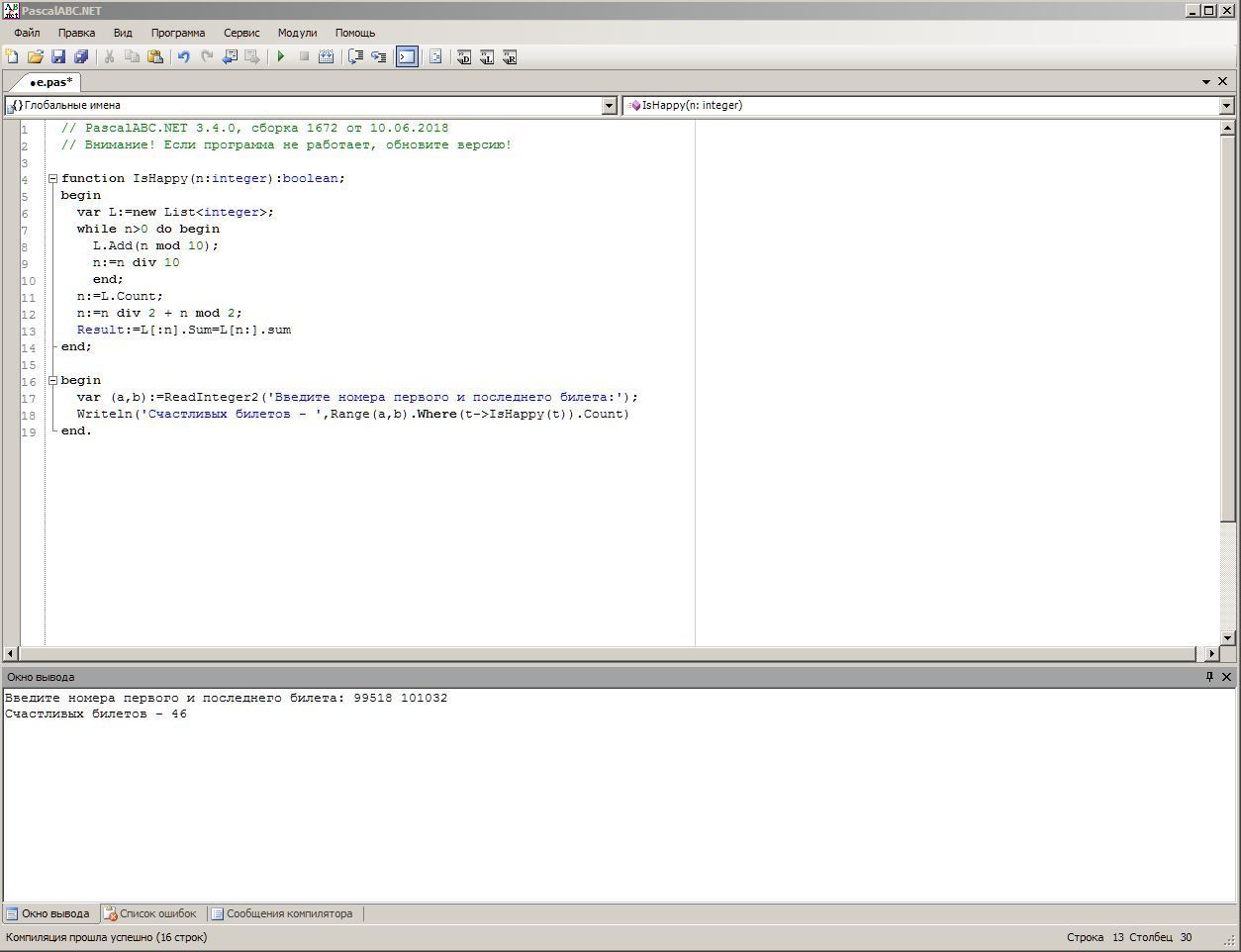Save the current file via toolbar
The image size is (1241, 952).
point(58,57)
